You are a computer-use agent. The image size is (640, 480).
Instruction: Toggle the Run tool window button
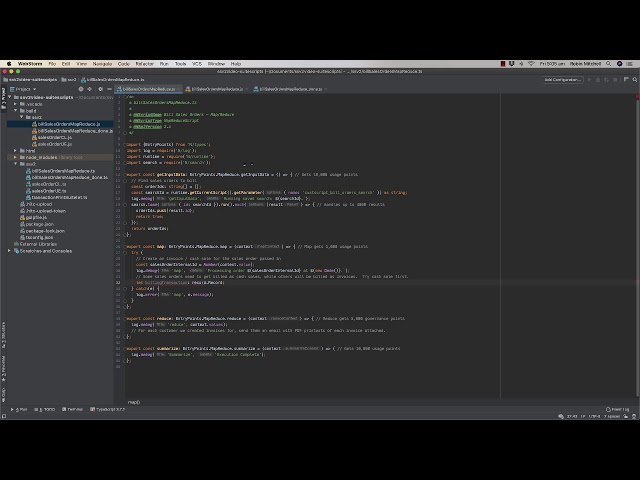pyautogui.click(x=19, y=409)
